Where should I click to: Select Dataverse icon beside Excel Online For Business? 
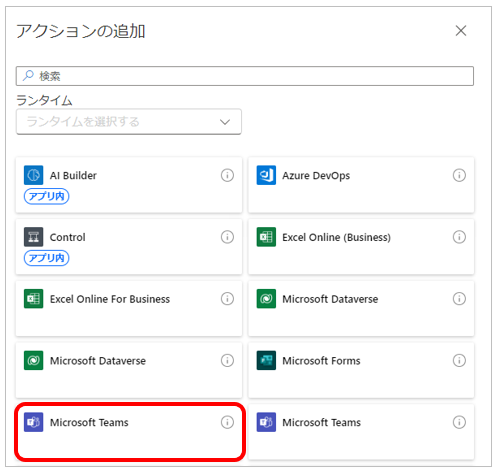(x=266, y=299)
